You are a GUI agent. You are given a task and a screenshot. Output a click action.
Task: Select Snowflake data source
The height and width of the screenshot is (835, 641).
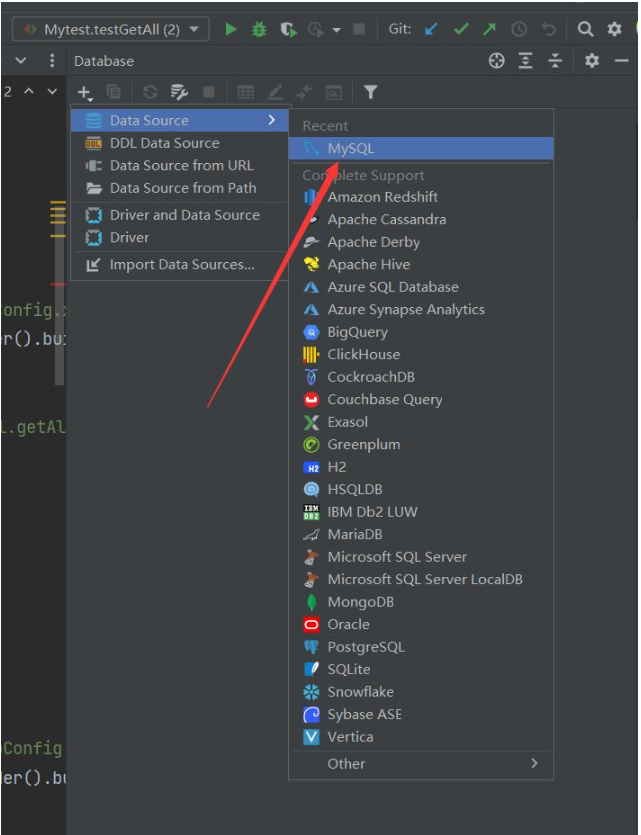421,692
